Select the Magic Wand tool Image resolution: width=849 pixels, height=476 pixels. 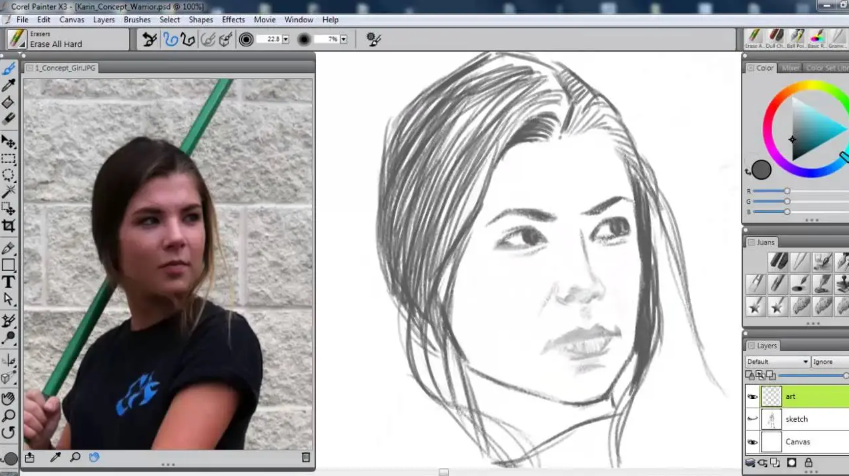[8, 191]
